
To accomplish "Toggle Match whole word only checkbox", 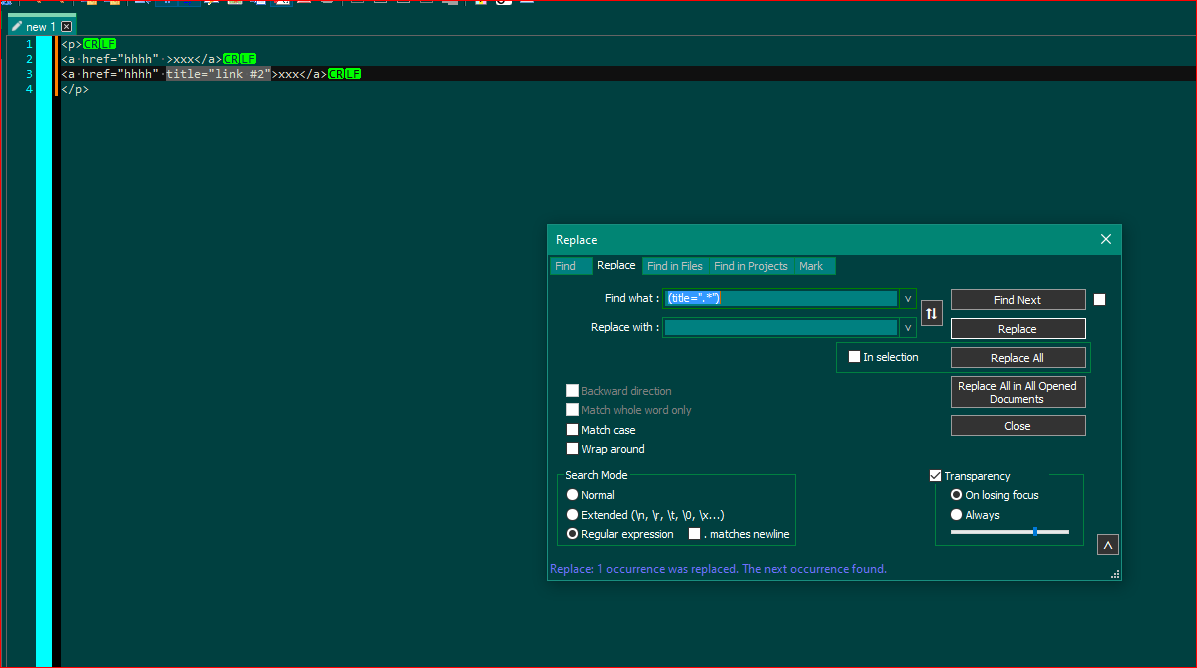I will point(572,410).
